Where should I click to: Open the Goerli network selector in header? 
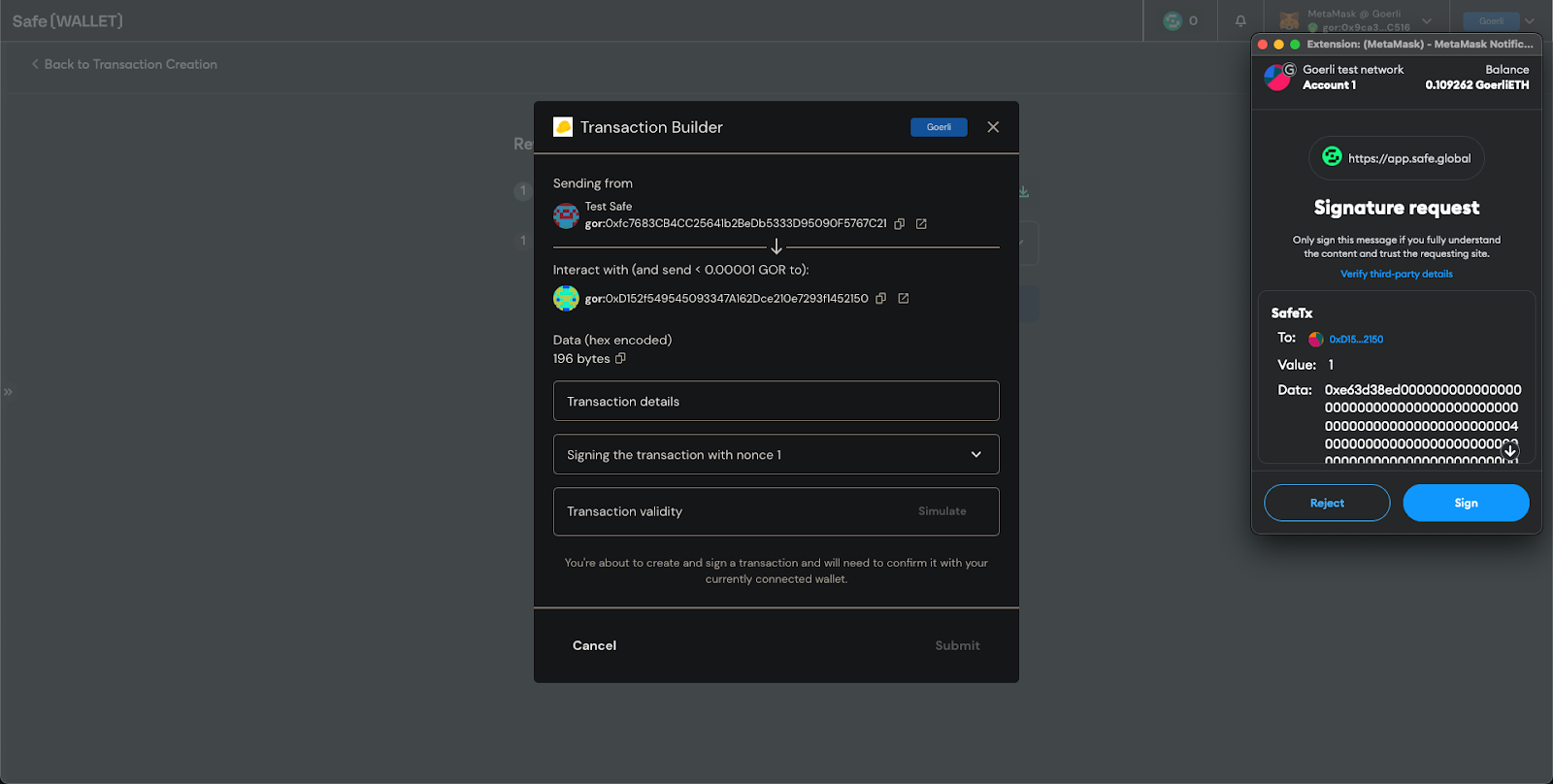[1500, 20]
